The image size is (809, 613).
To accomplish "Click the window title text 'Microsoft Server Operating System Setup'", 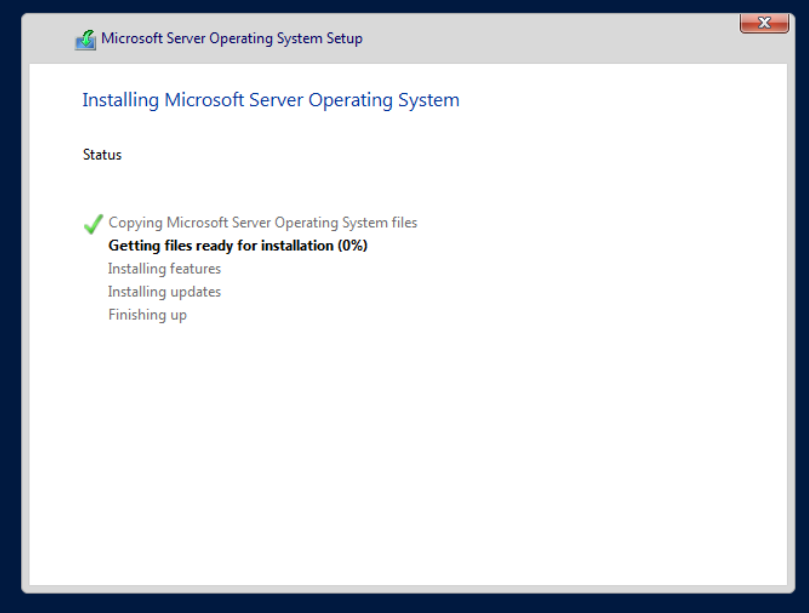I will point(231,39).
